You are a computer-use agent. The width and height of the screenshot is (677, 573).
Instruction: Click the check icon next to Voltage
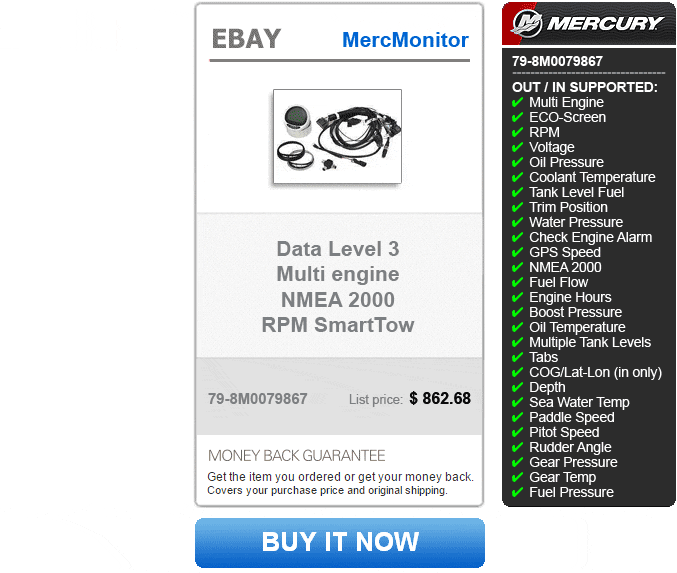517,147
